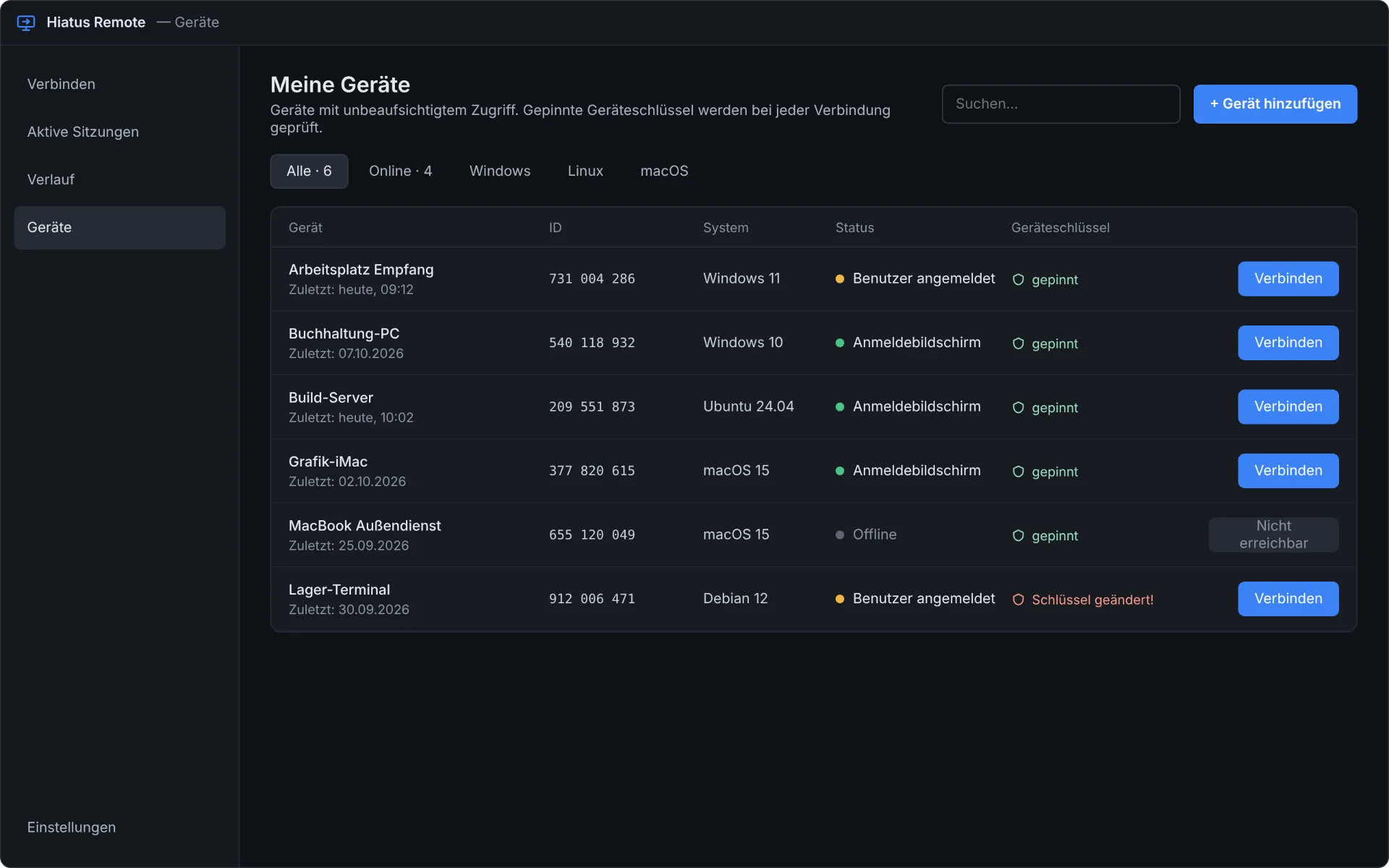Click the Geräteschlüssel column header

coord(1060,228)
